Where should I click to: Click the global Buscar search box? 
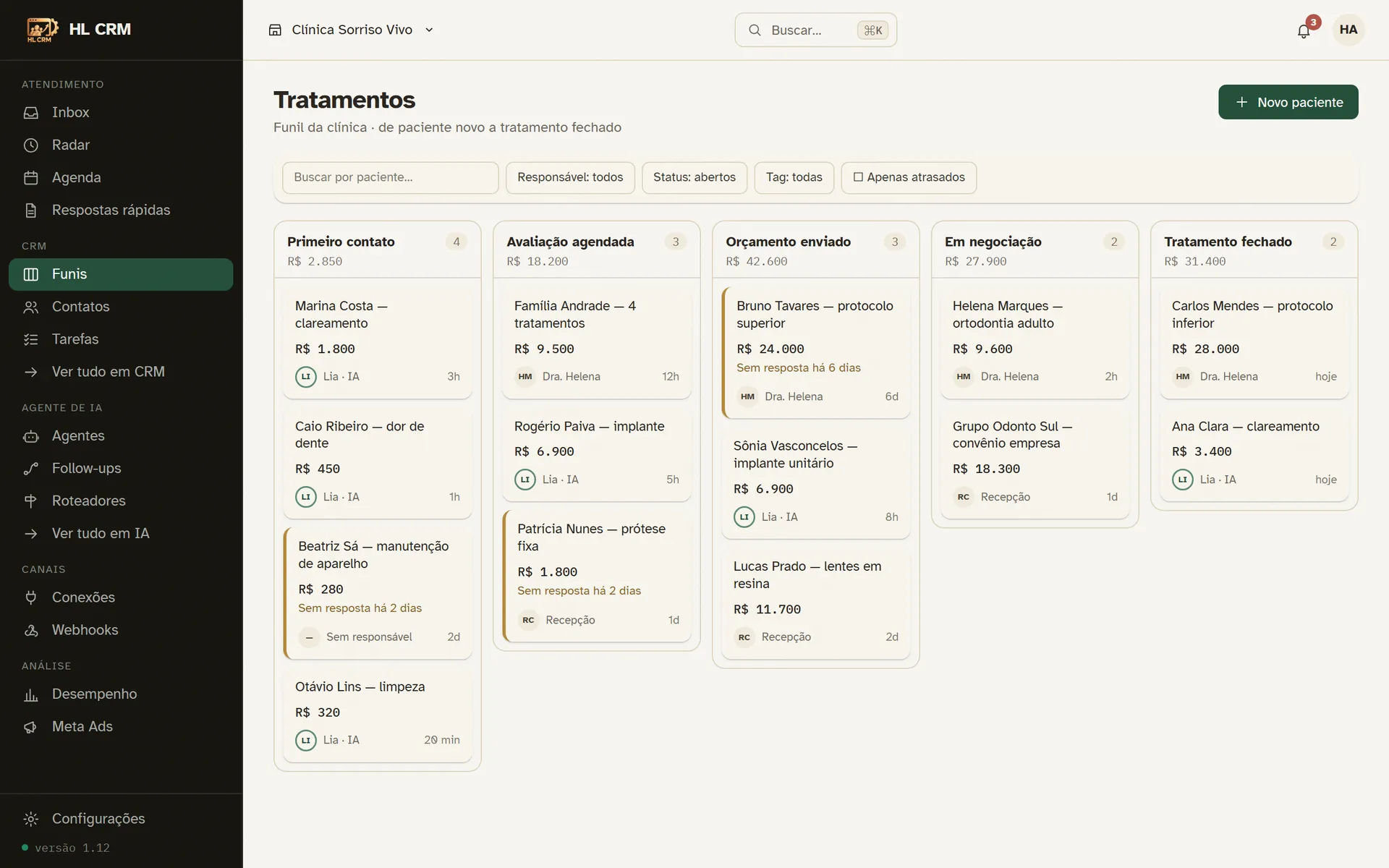coord(815,30)
